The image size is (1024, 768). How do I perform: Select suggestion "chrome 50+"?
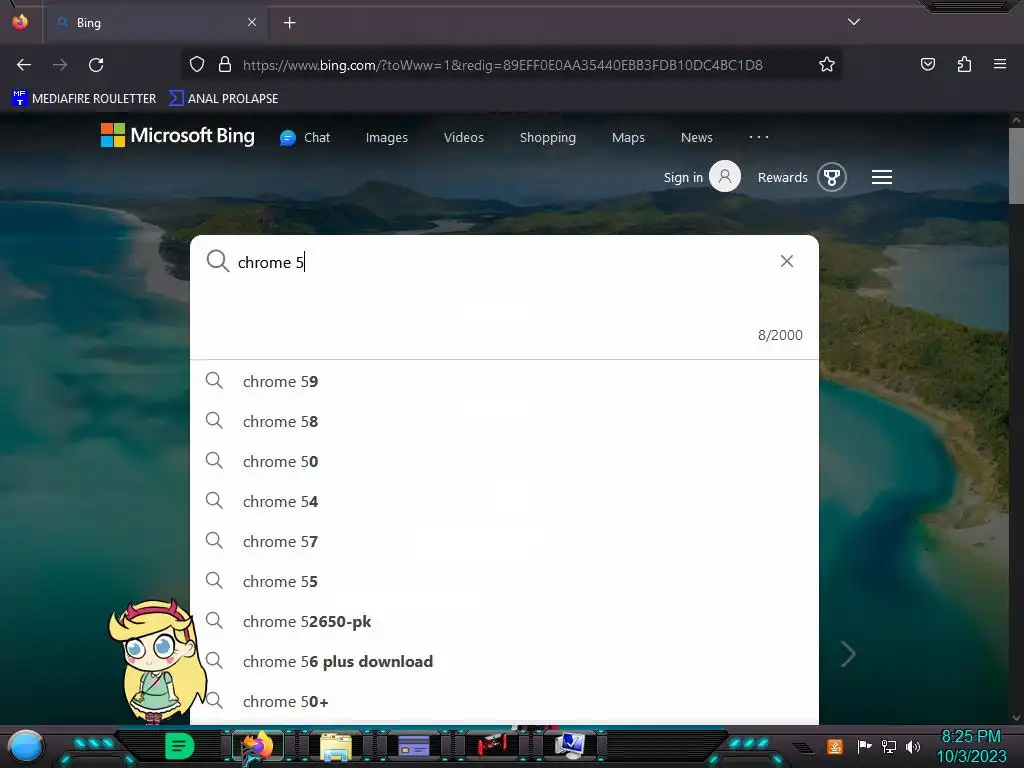[x=504, y=701]
